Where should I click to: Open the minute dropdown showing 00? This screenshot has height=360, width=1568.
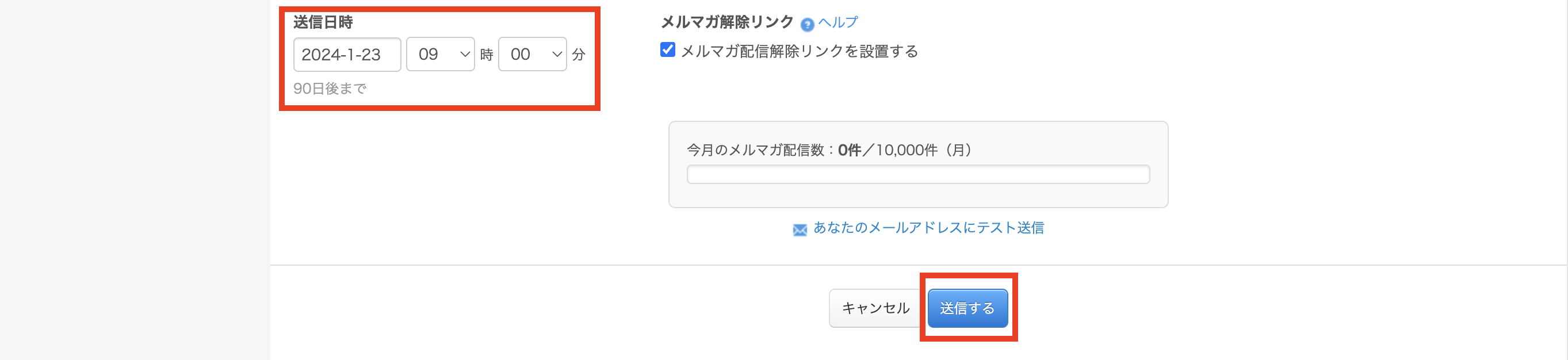[x=531, y=54]
